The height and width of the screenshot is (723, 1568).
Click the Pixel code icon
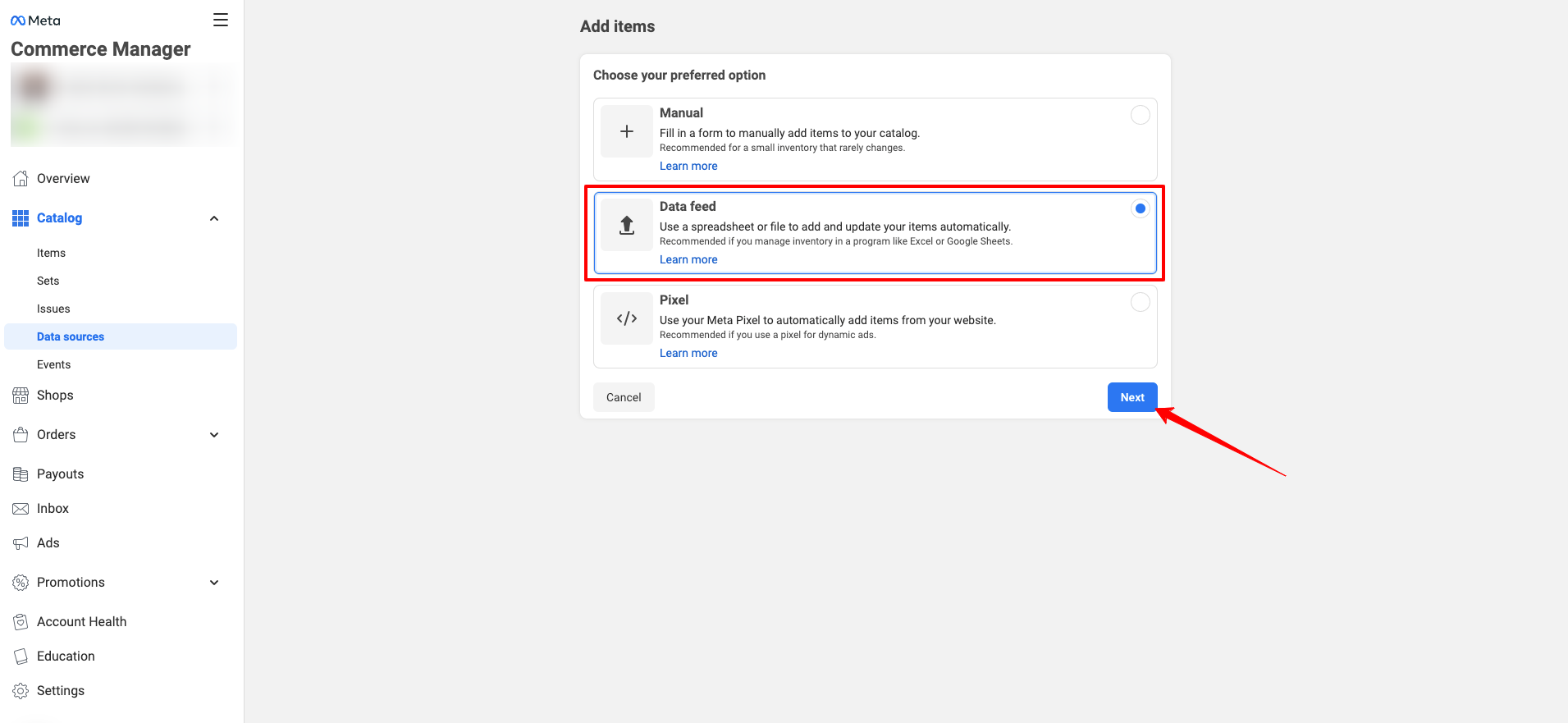click(x=627, y=318)
